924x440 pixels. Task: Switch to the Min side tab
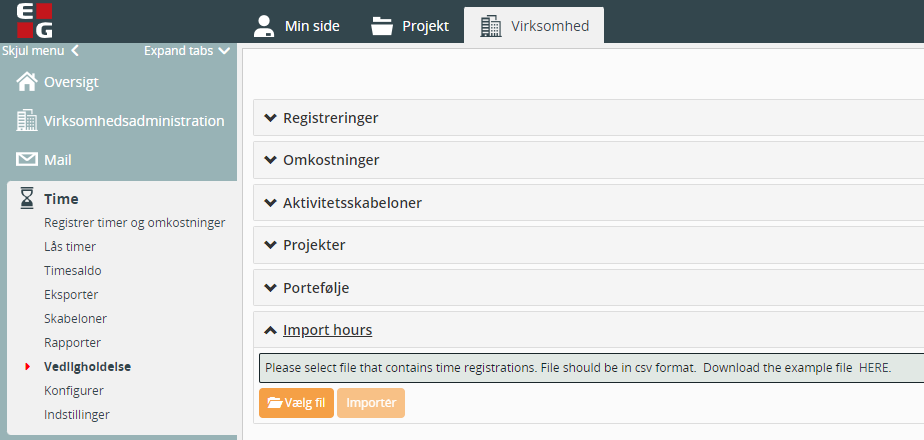(296, 26)
